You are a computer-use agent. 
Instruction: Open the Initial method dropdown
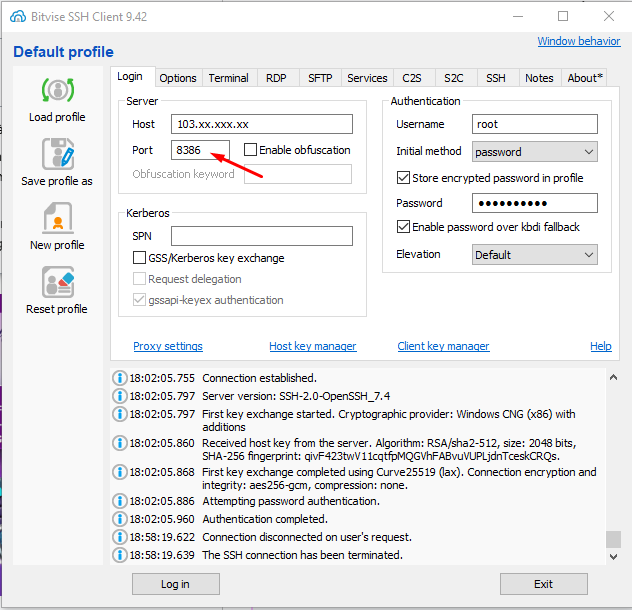coord(534,152)
